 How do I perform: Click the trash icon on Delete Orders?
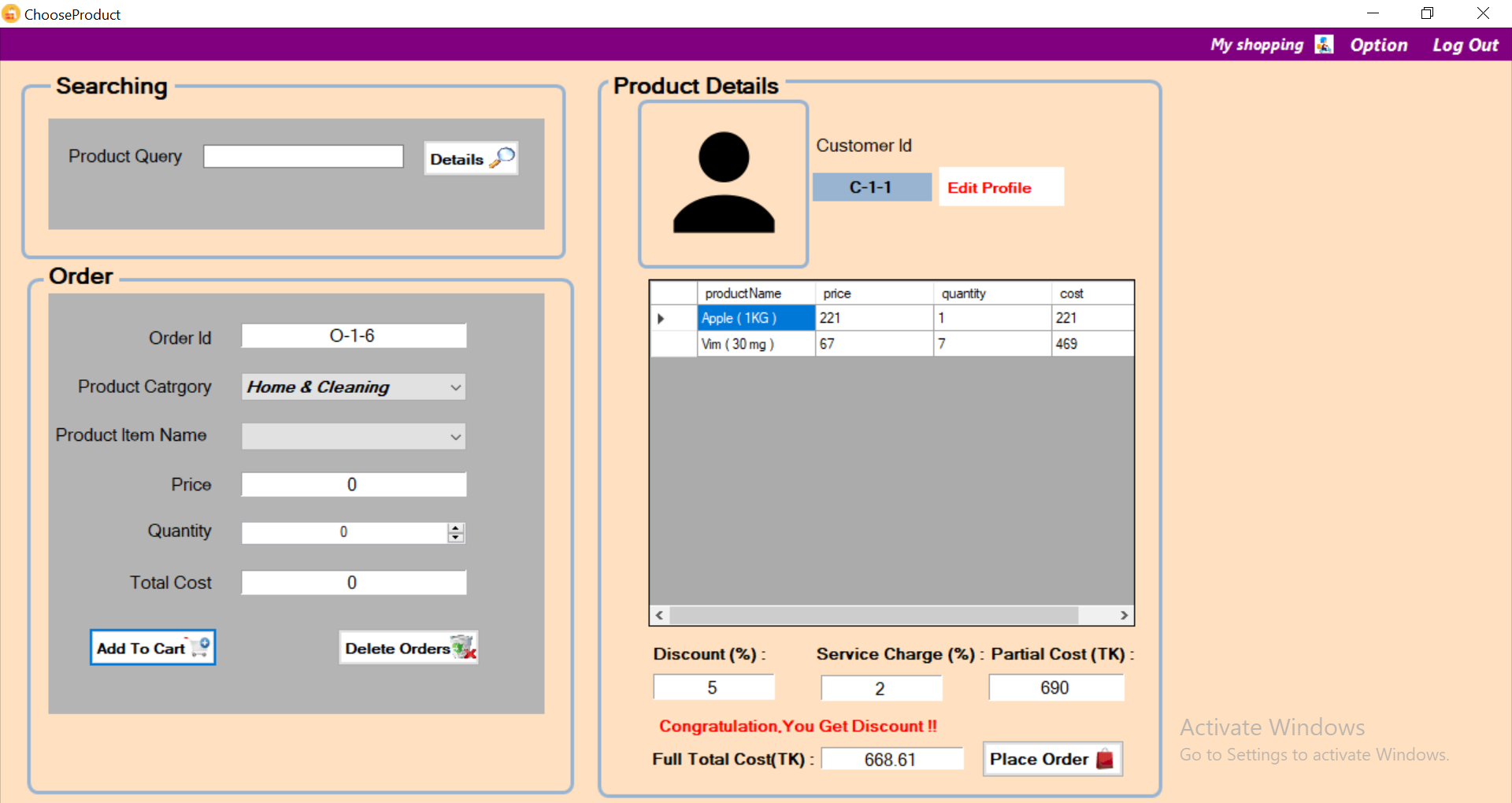[464, 647]
